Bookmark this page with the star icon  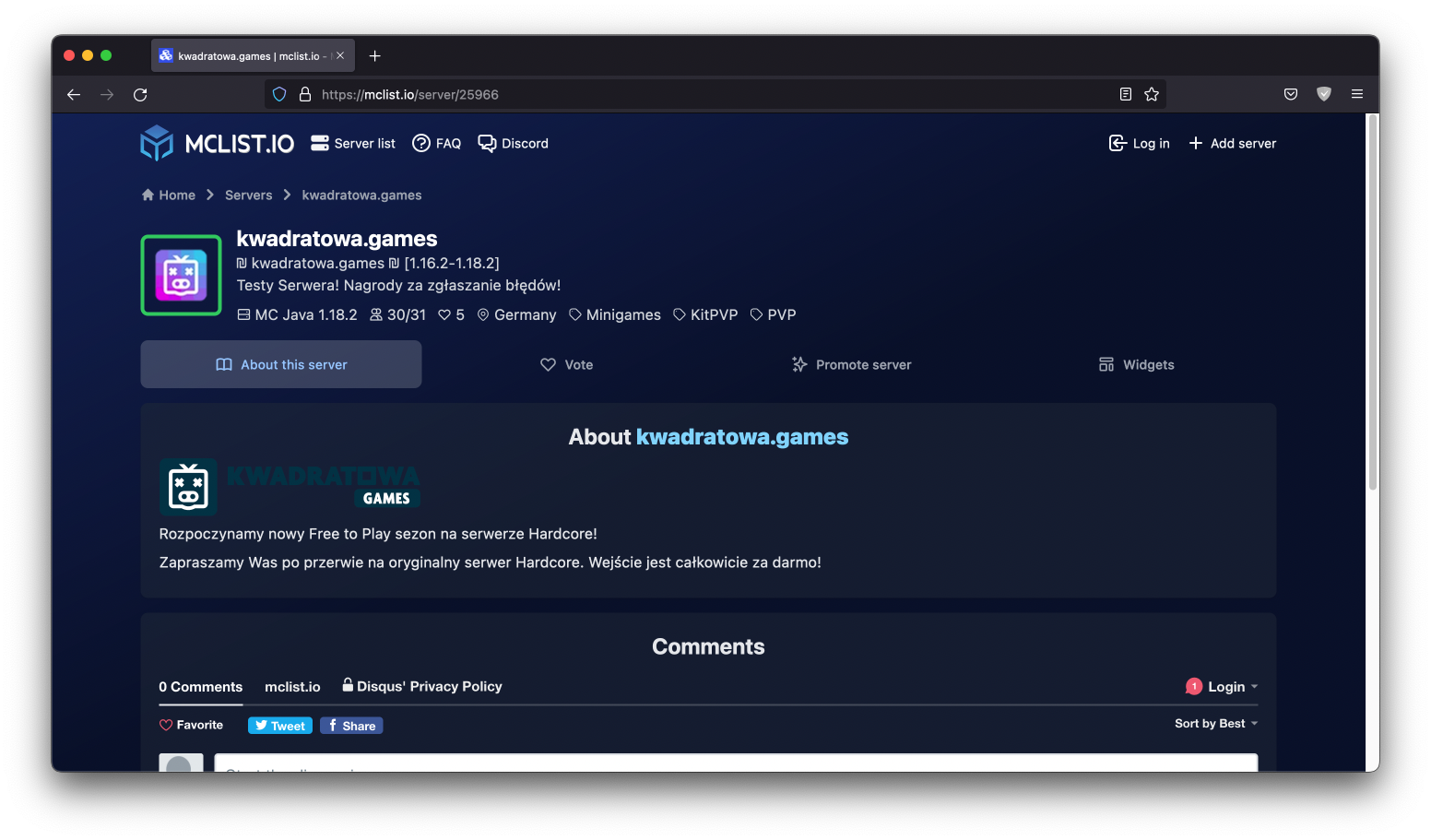tap(1152, 95)
